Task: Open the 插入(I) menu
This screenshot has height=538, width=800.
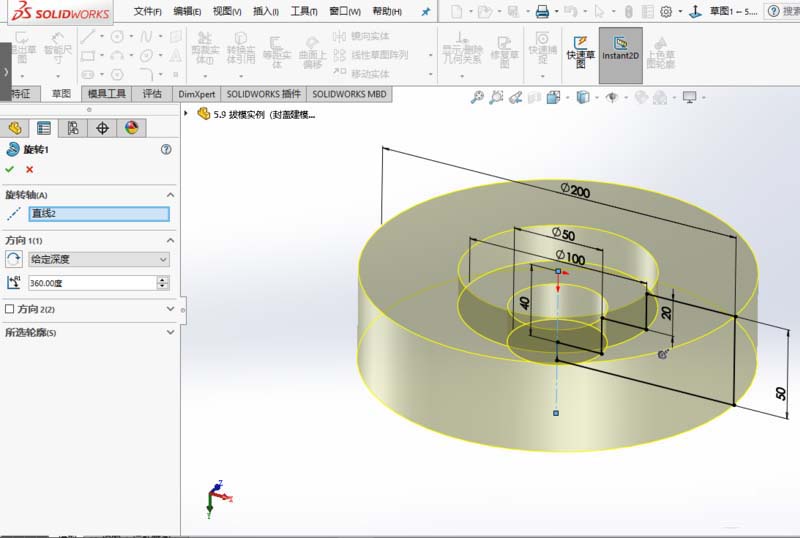Action: [266, 11]
